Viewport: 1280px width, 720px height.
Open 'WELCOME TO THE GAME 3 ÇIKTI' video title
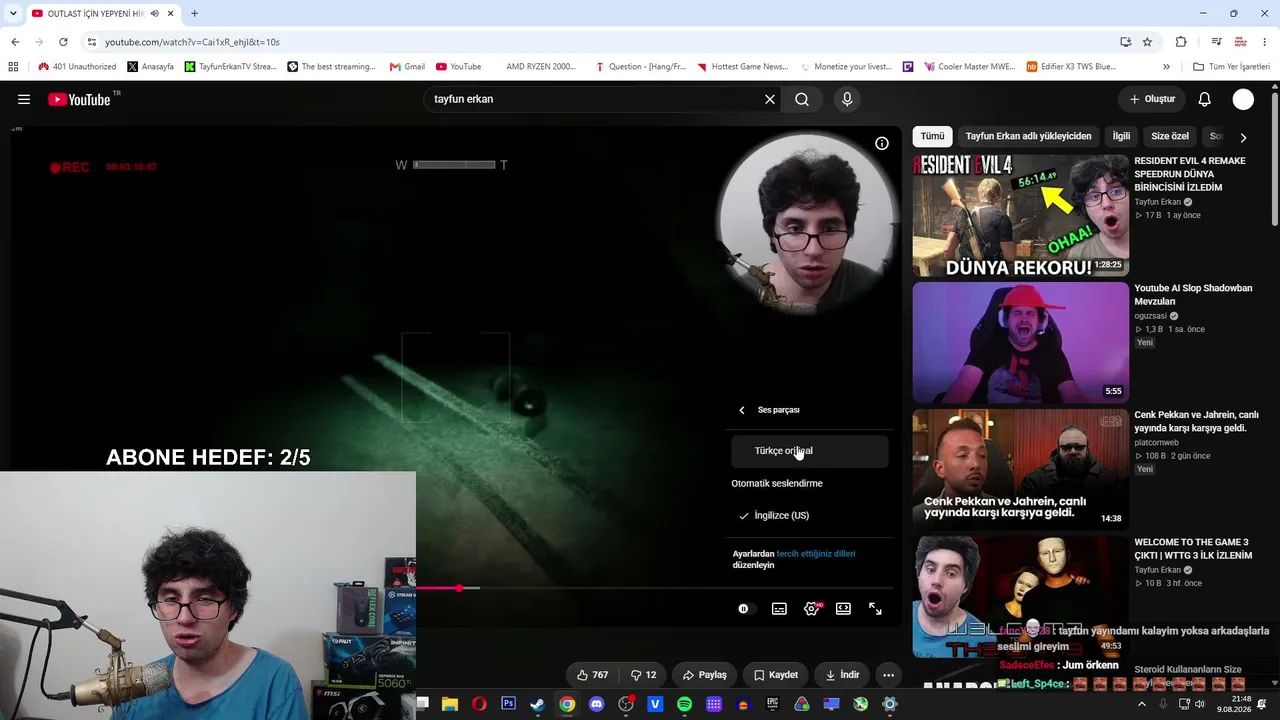click(x=1193, y=549)
